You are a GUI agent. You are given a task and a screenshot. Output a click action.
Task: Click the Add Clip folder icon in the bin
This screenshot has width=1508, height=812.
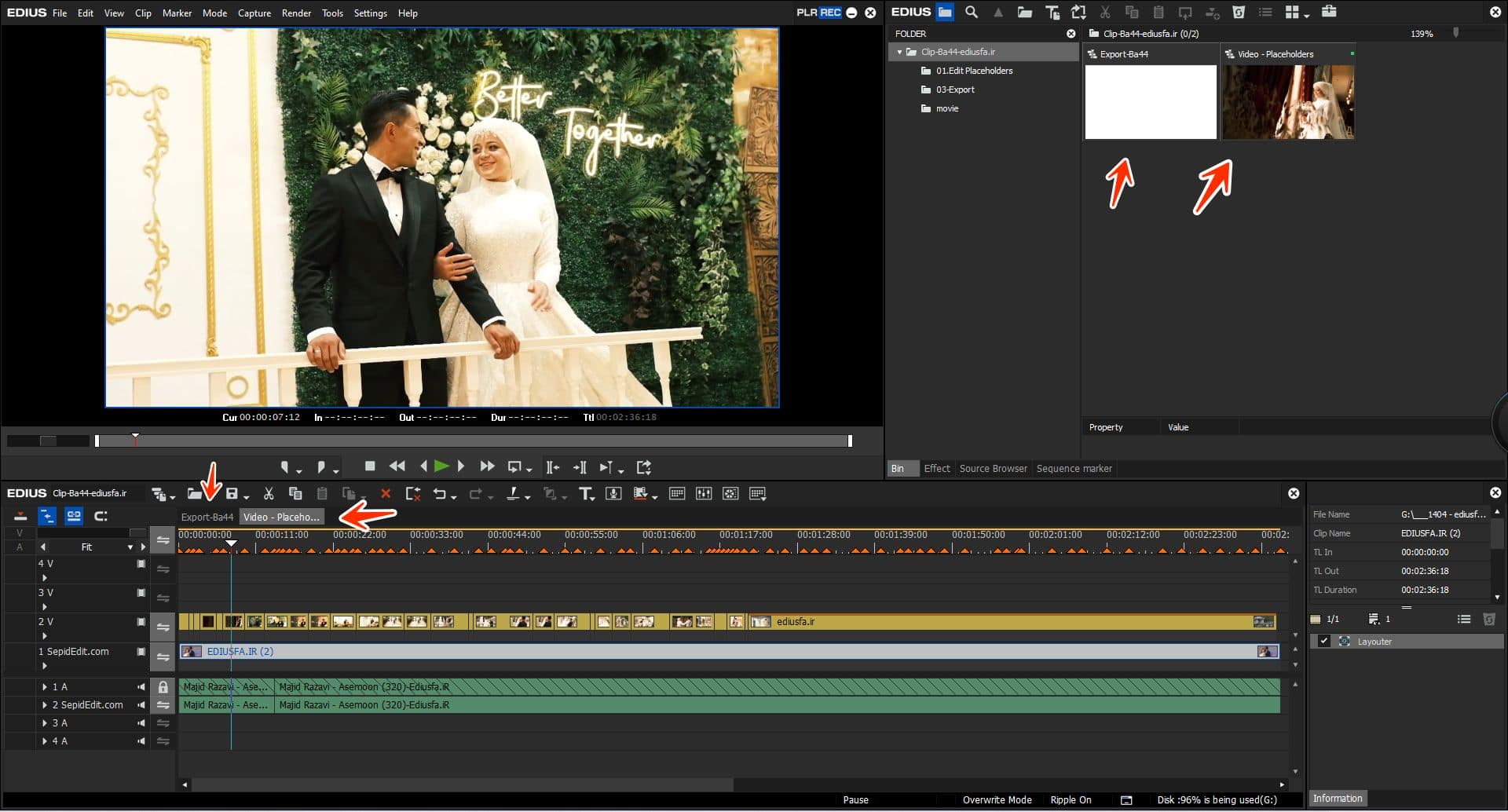click(1024, 12)
